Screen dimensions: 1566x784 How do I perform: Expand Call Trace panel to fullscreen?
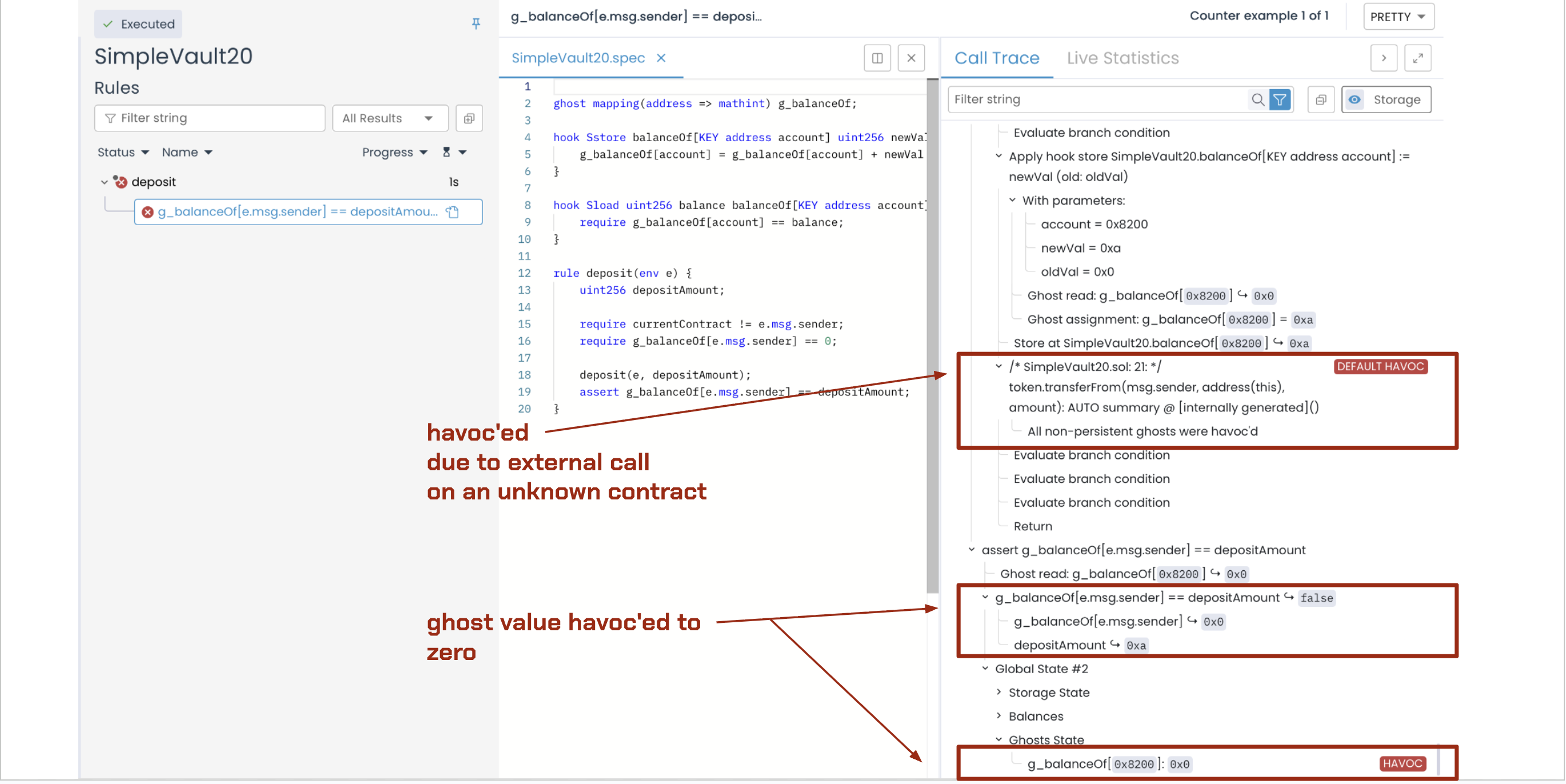(x=1417, y=58)
